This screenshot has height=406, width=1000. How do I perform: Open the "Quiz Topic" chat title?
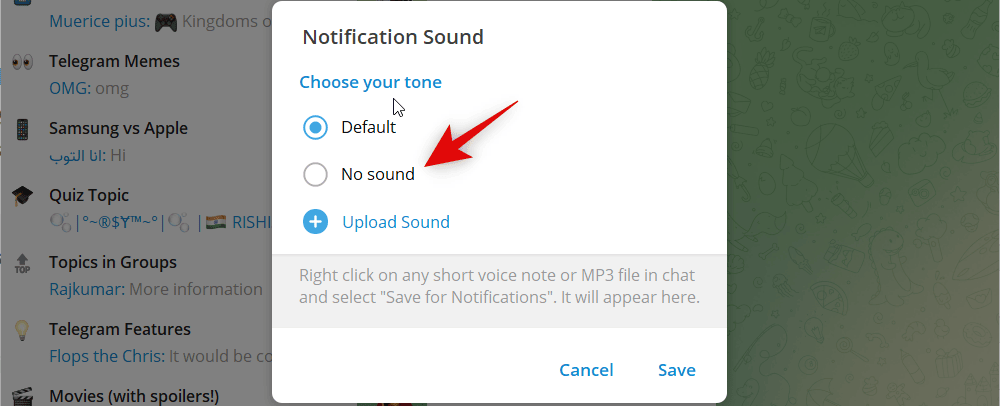pyautogui.click(x=89, y=196)
